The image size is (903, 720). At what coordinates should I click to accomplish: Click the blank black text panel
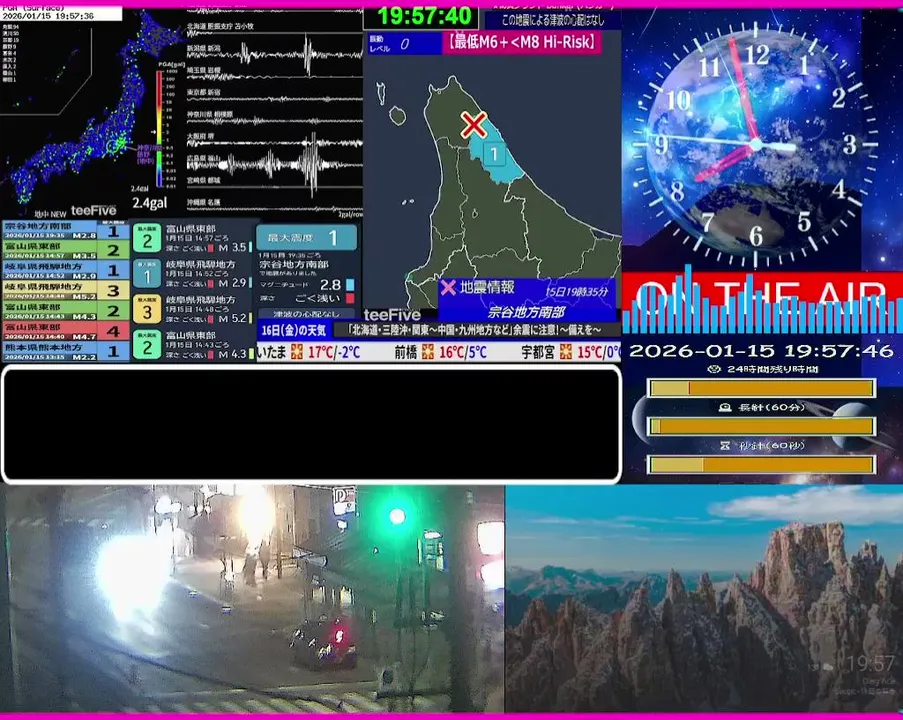[312, 424]
